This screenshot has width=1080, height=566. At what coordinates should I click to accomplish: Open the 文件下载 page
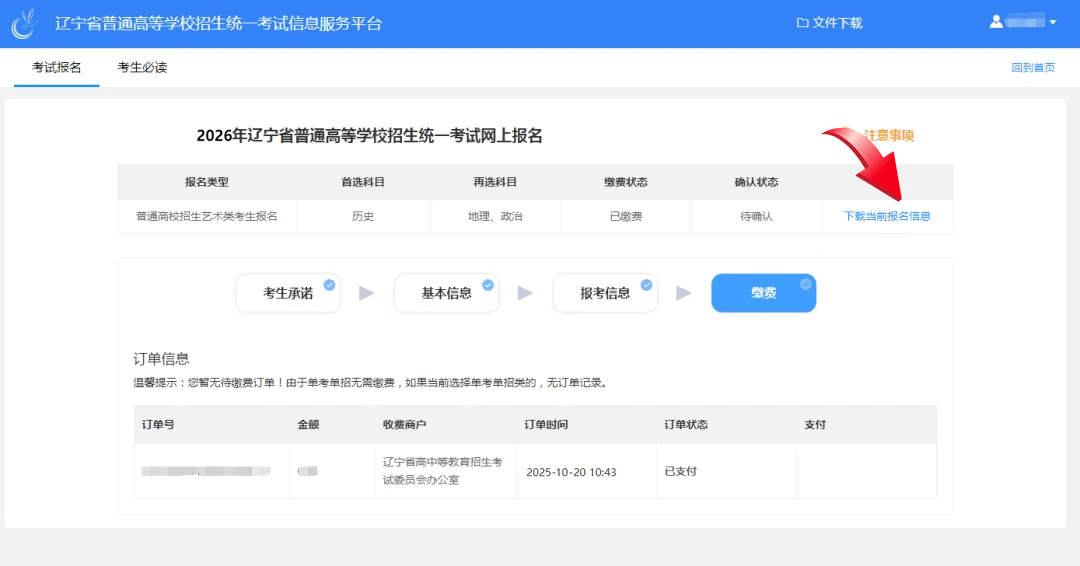[x=836, y=23]
